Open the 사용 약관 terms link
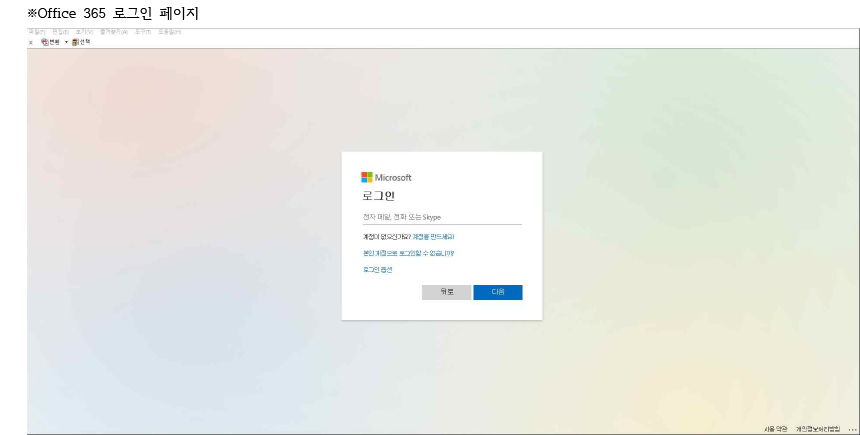This screenshot has height=435, width=860. coord(776,429)
